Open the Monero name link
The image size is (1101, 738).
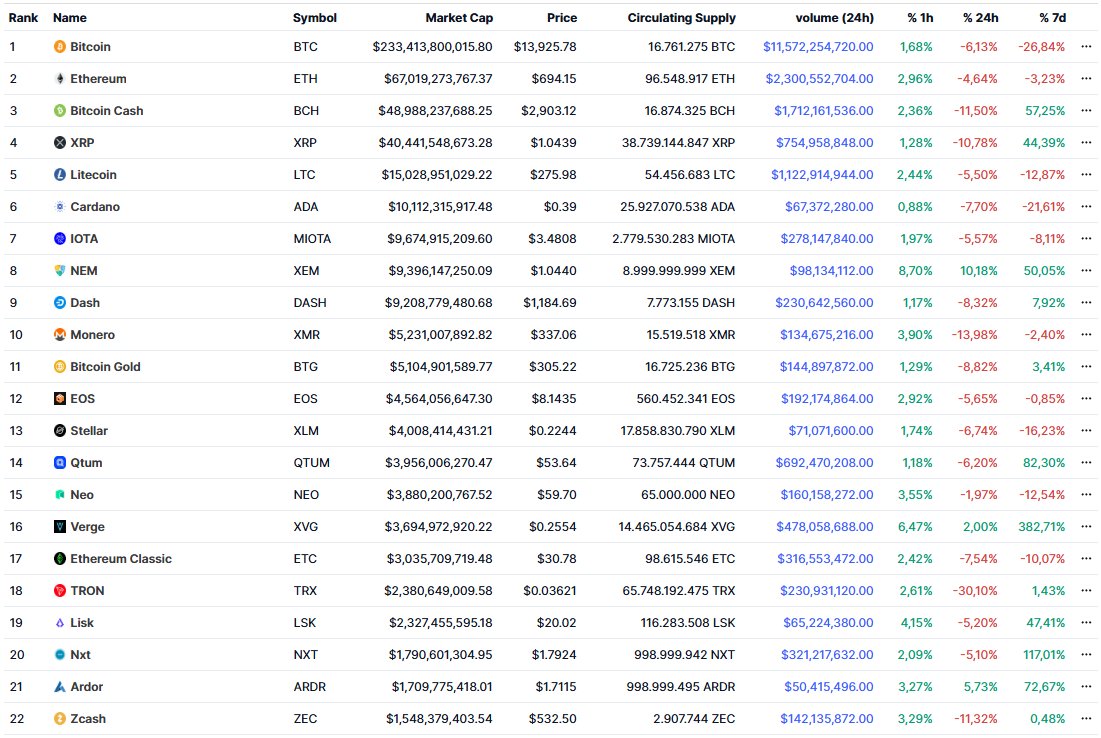point(93,334)
